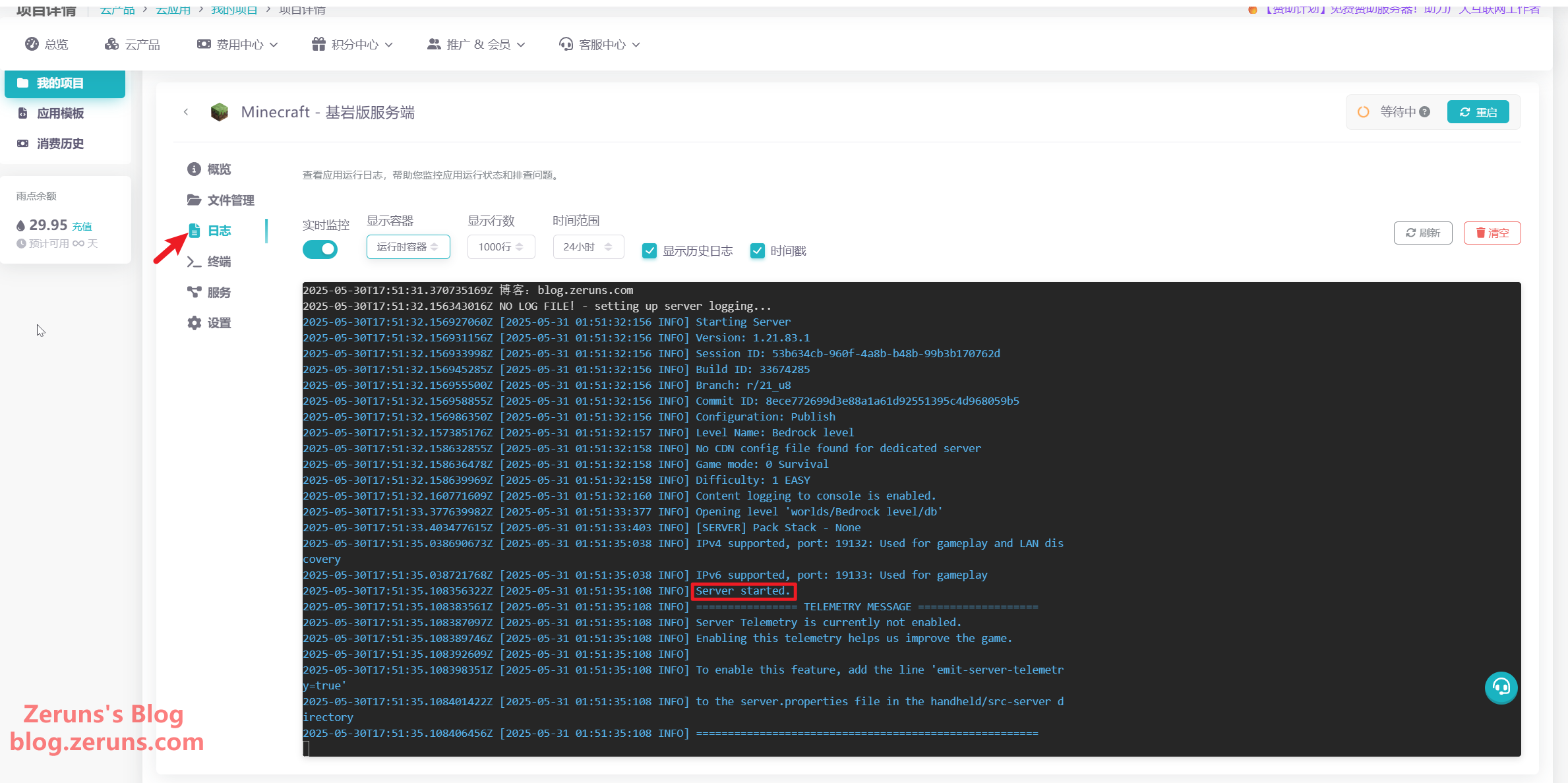Open the 1000行 display lines dropdown
Screen dimensions: 1568x783
coord(500,246)
